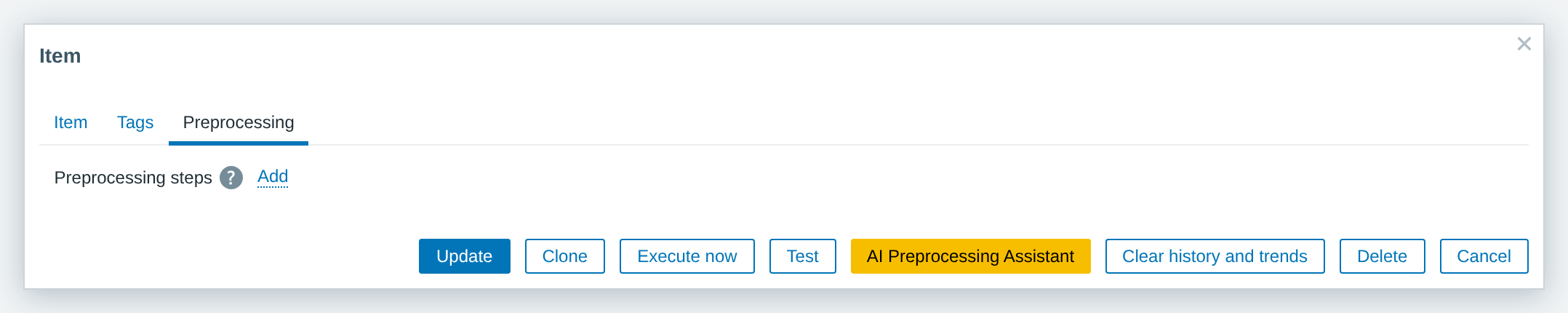Launch the AI Preprocessing Assistant

pos(971,256)
